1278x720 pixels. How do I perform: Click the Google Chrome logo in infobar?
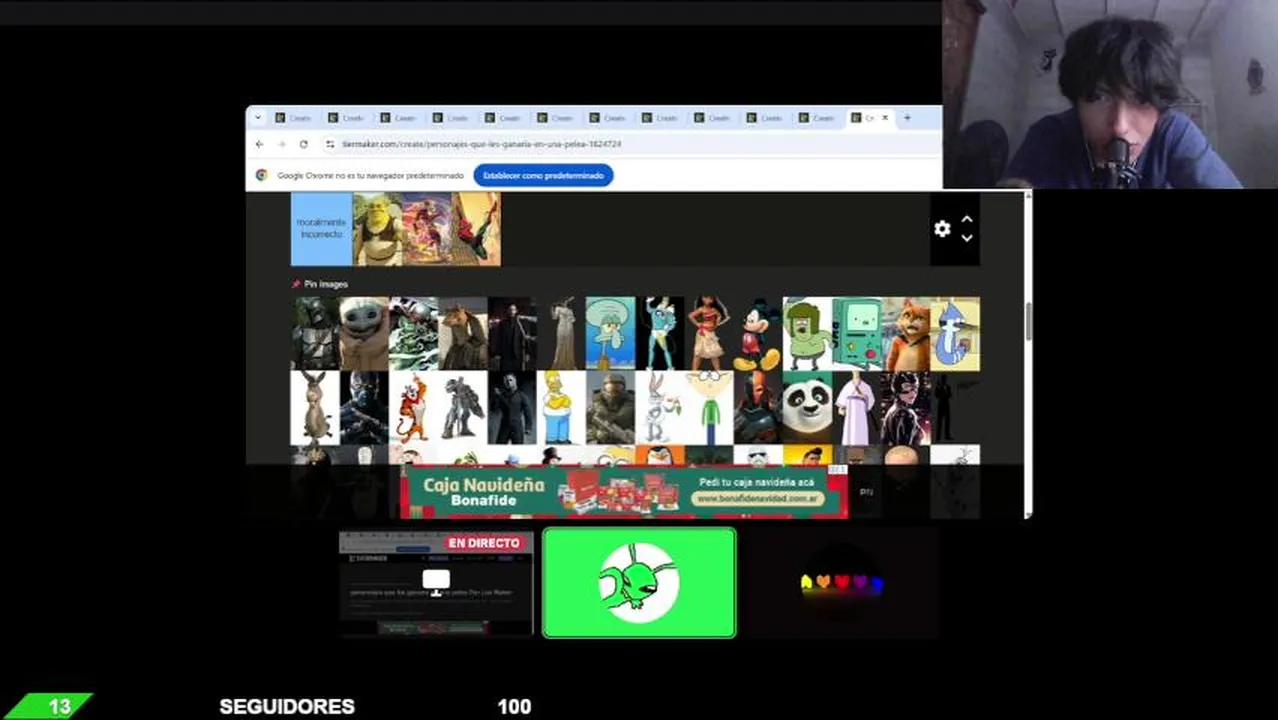262,175
